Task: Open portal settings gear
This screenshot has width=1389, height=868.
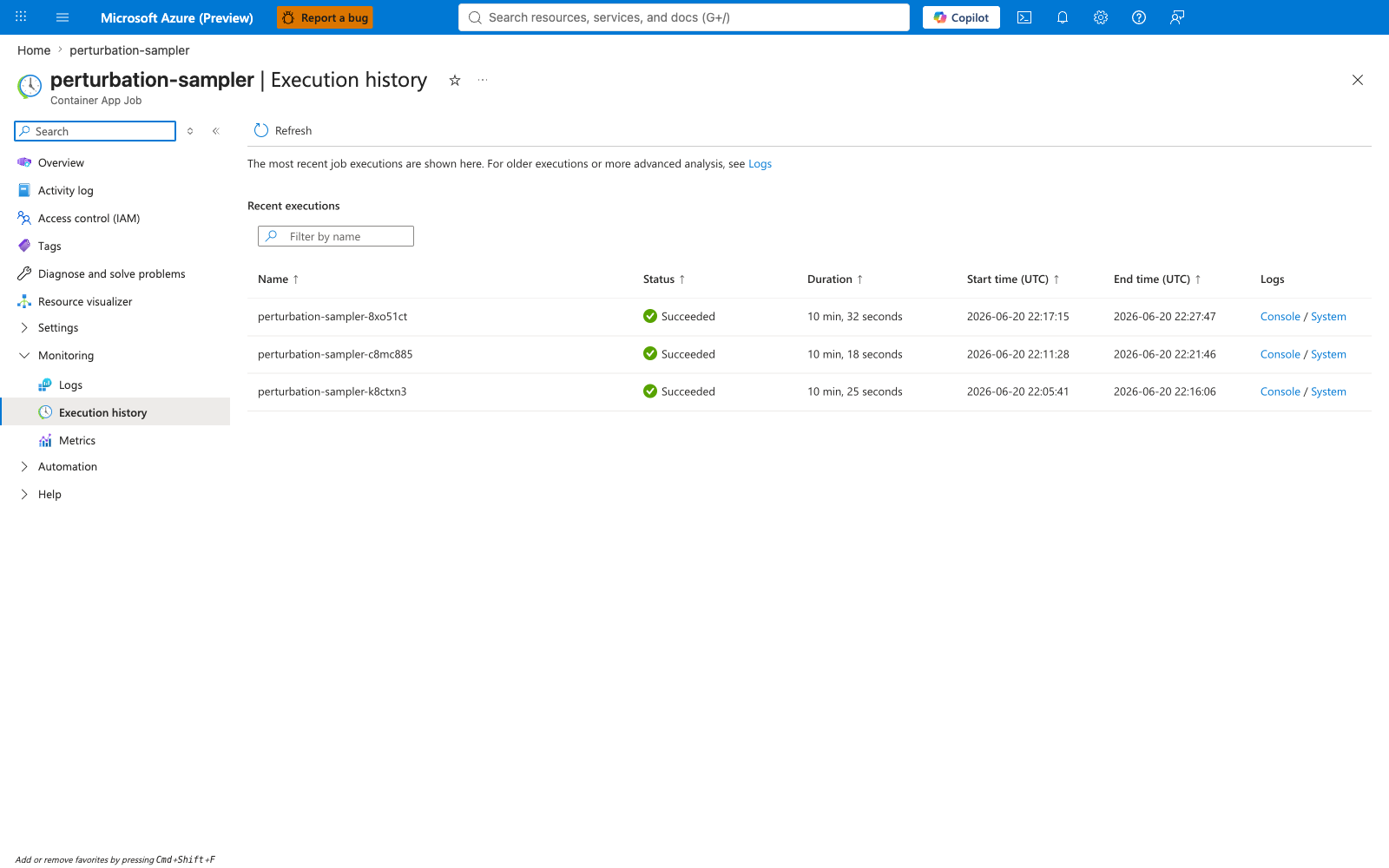Action: coord(1101,17)
